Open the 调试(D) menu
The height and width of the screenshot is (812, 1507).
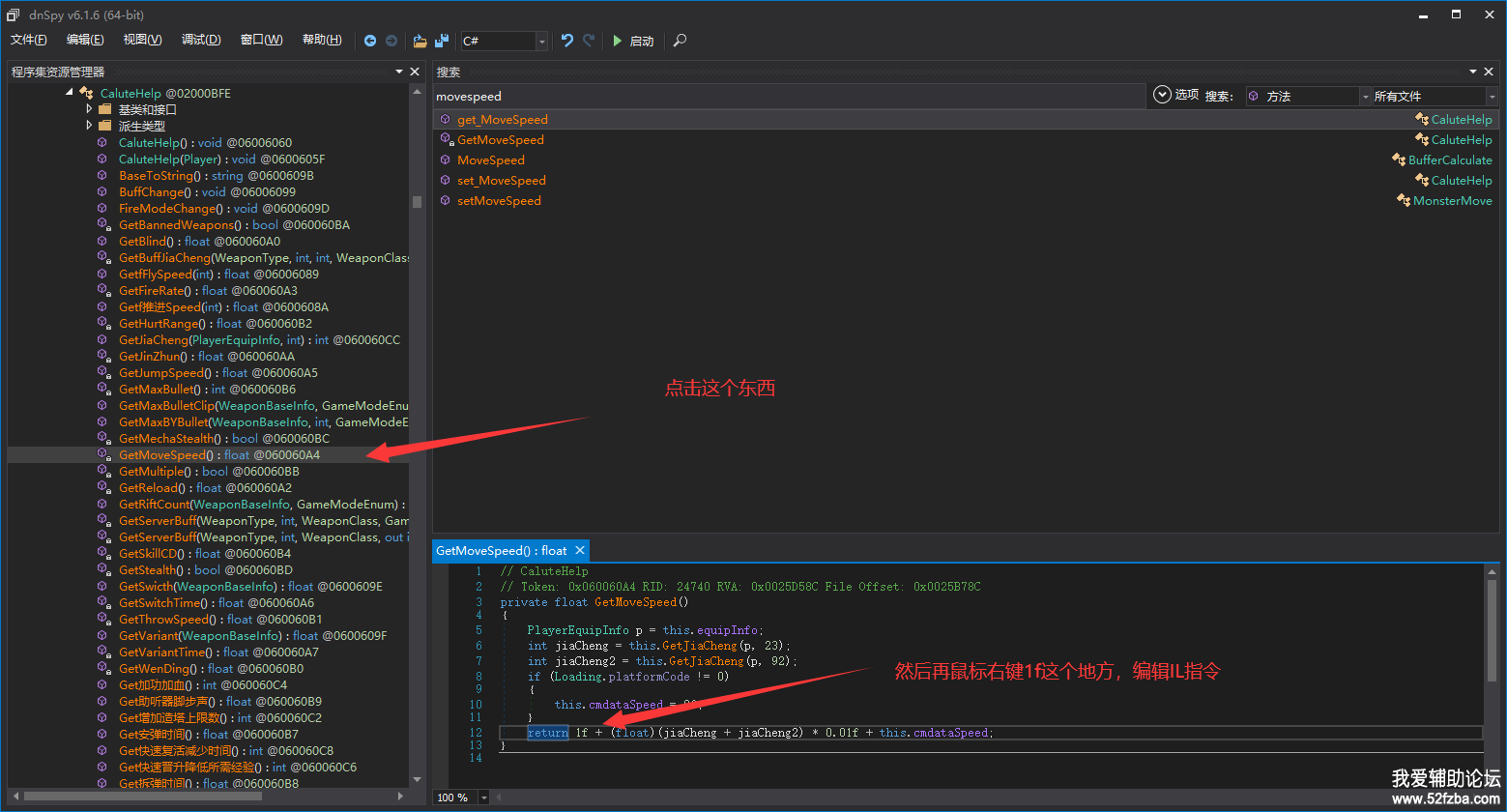(201, 40)
